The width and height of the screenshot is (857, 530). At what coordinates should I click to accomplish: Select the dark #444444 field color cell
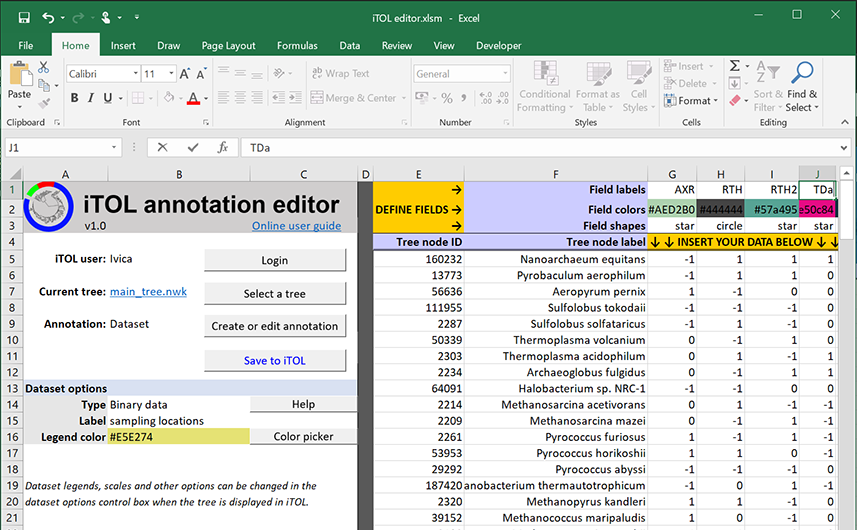pyautogui.click(x=720, y=209)
